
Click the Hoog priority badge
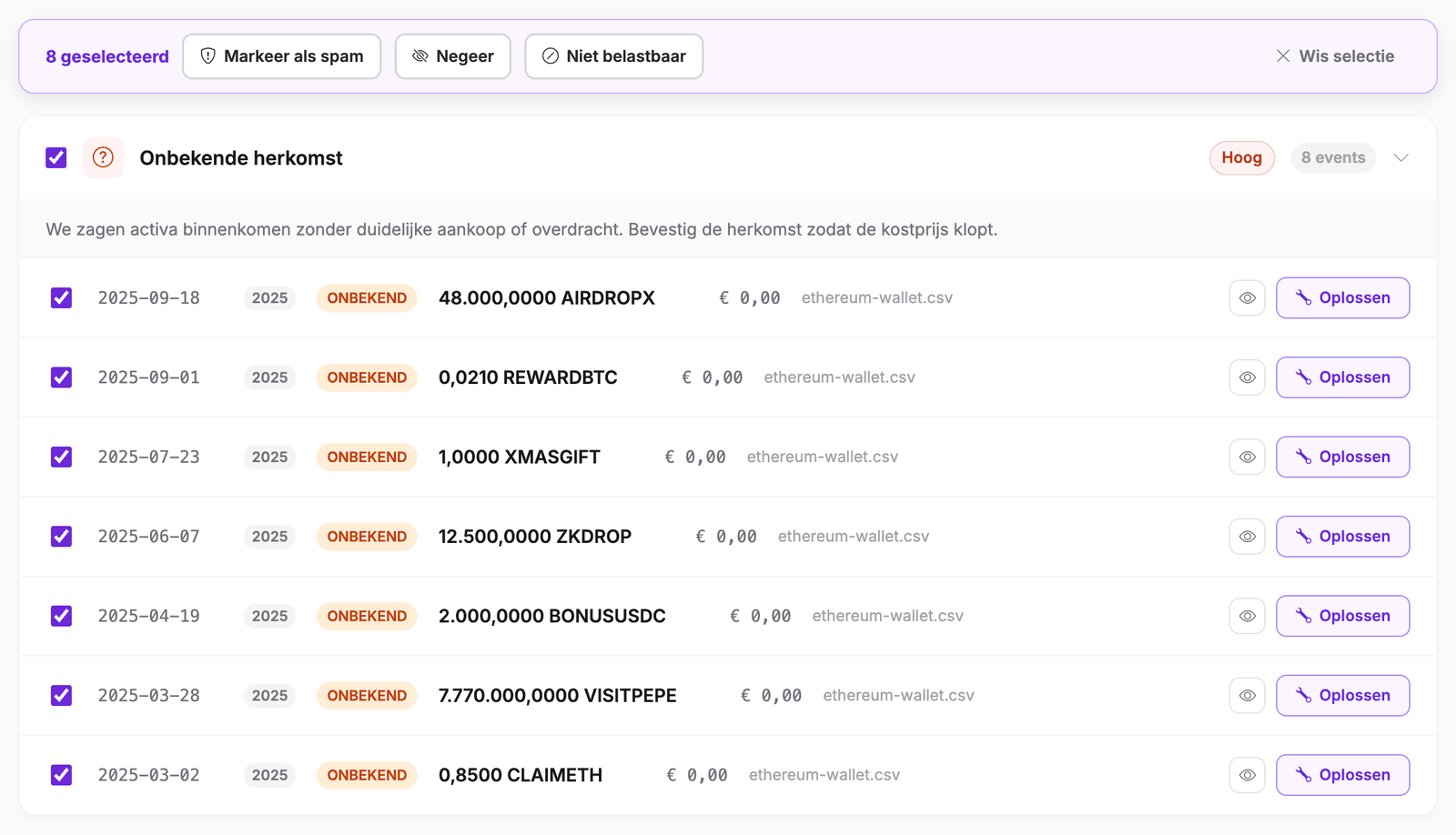coord(1242,157)
